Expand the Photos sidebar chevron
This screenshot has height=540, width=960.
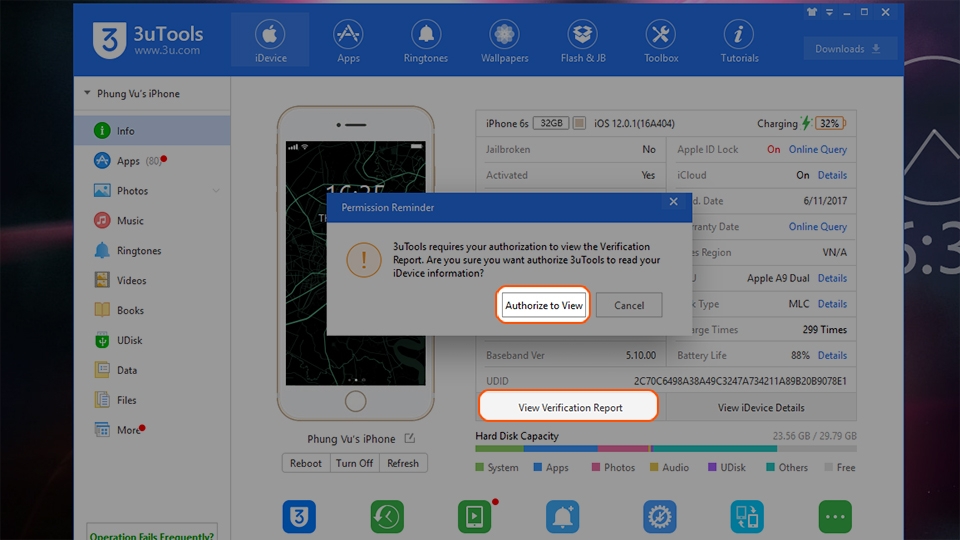coord(216,190)
